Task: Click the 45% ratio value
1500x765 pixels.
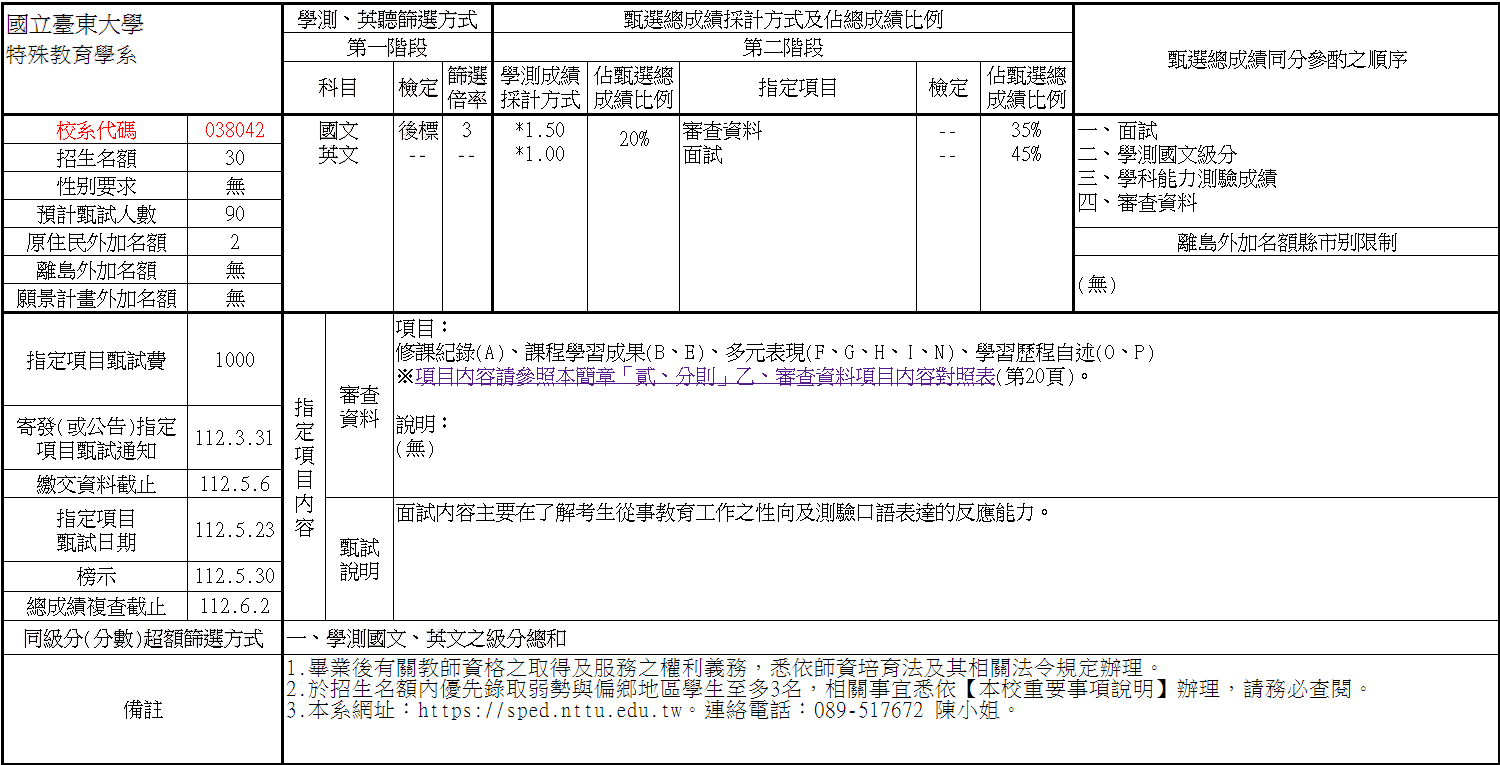Action: 1026,154
